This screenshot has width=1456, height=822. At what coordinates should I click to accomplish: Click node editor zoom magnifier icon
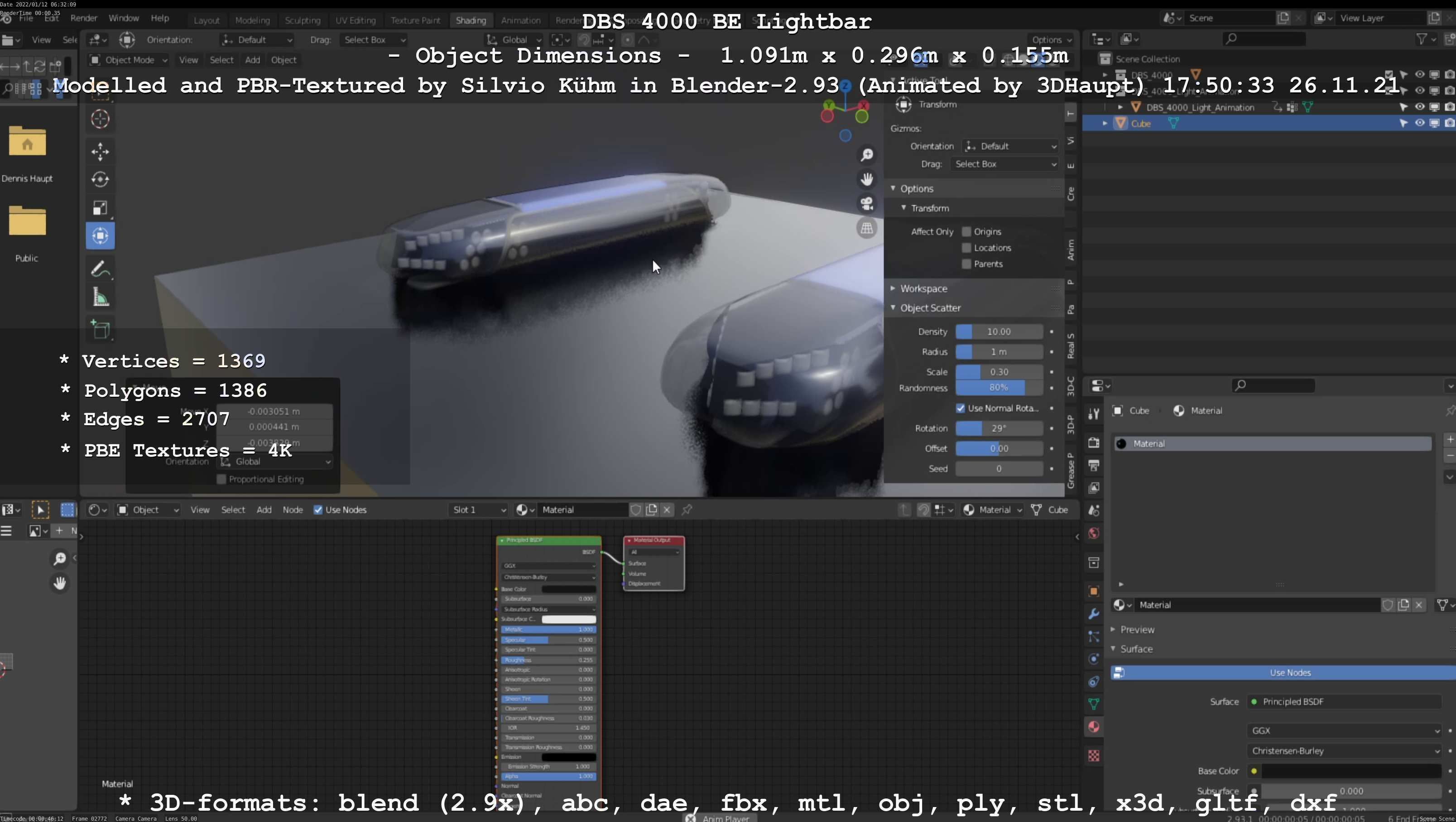[x=59, y=558]
